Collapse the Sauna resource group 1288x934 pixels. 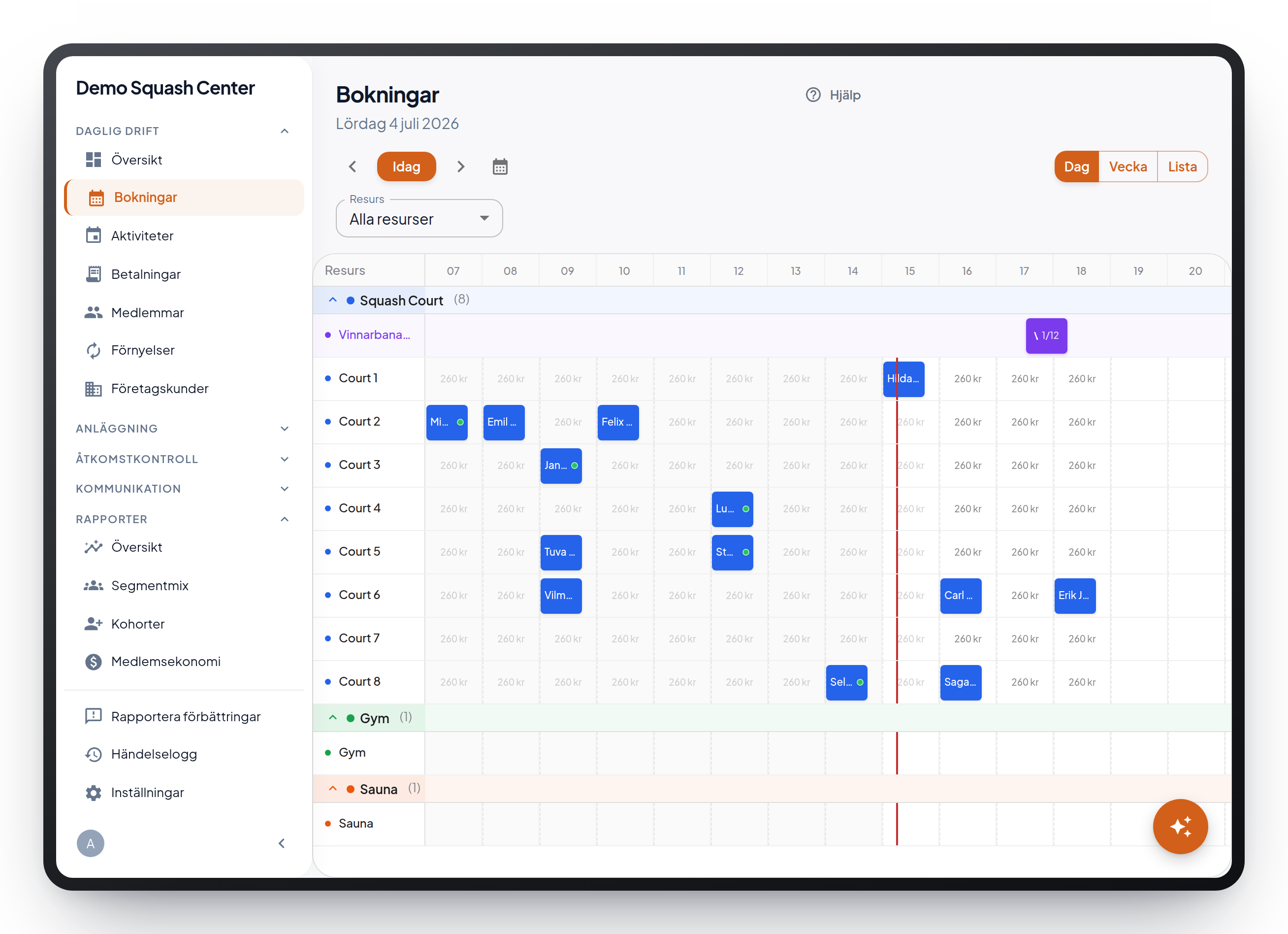(x=333, y=789)
